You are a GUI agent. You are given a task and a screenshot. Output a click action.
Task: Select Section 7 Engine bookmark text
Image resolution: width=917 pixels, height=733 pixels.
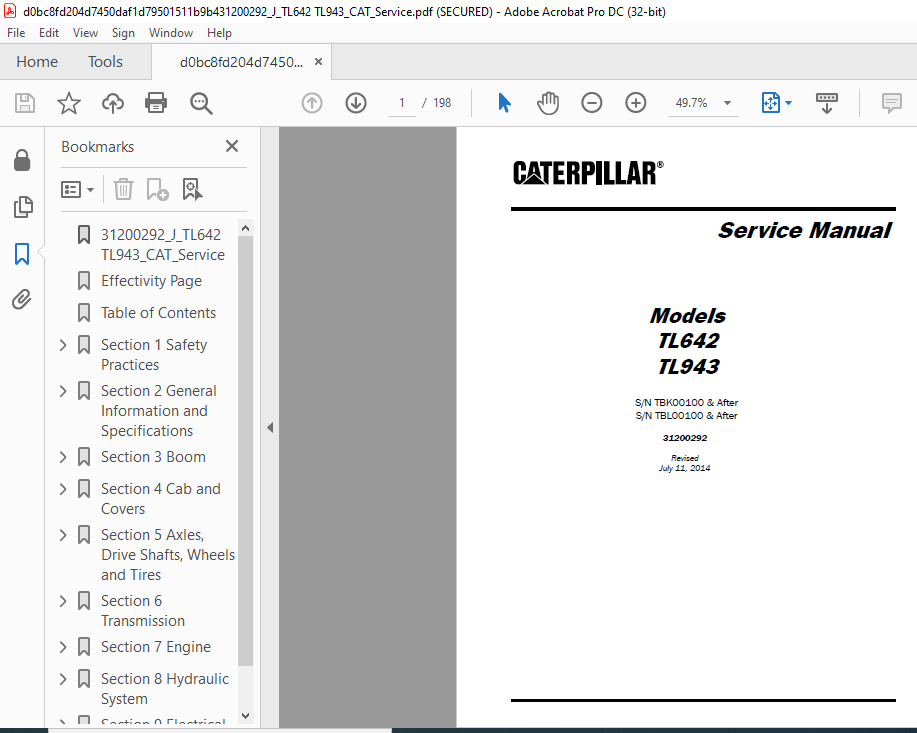click(156, 647)
